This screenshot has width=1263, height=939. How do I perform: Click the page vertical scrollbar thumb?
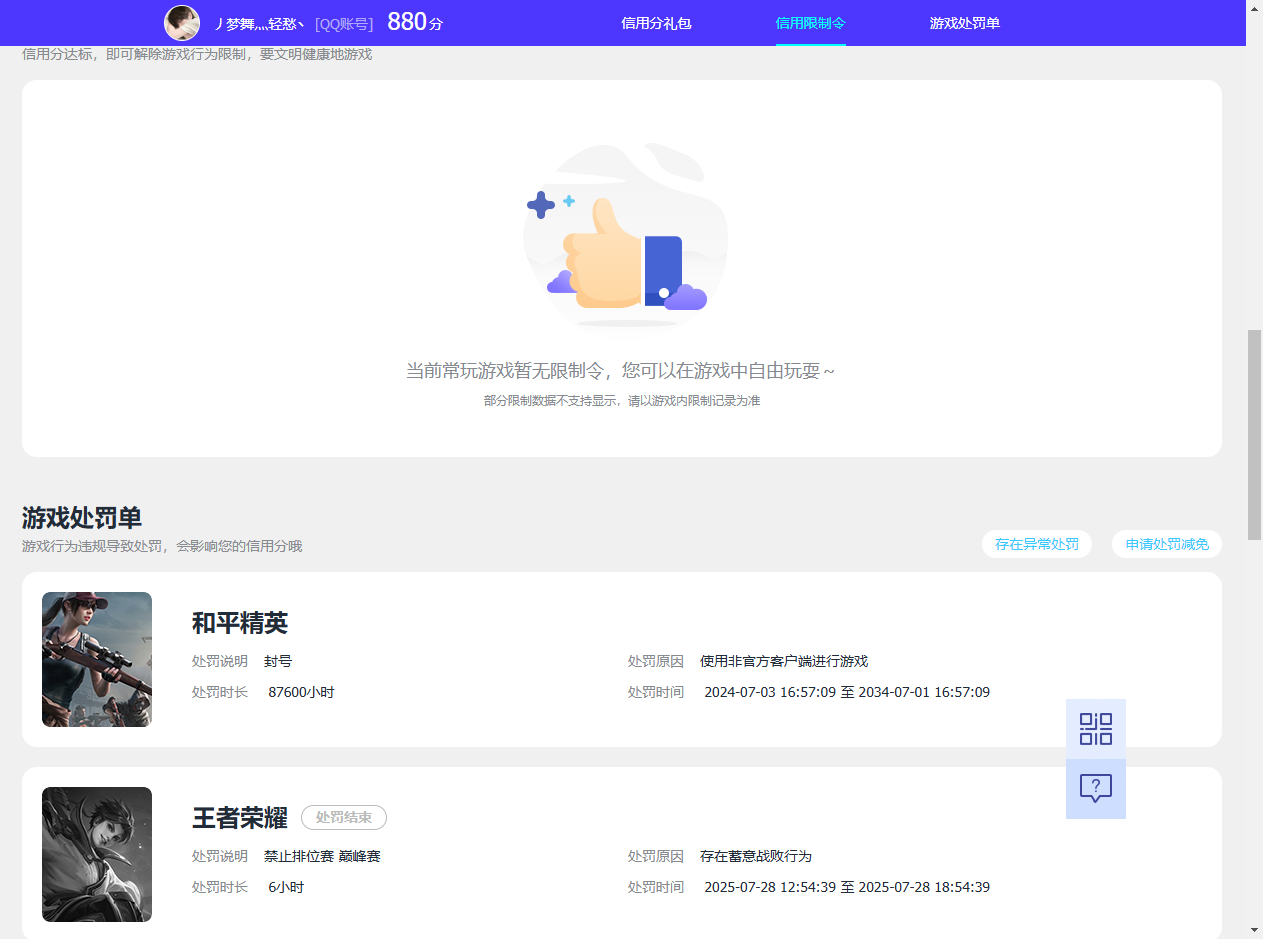(1254, 435)
